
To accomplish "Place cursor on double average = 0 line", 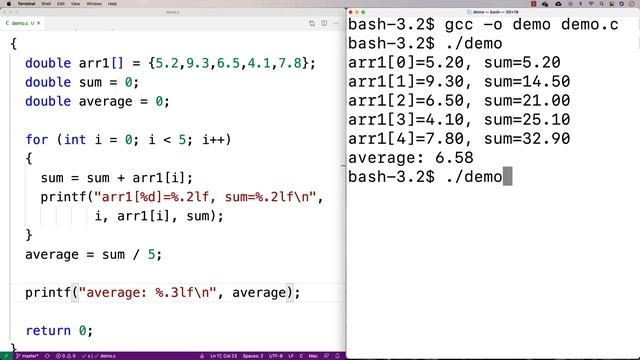I will pyautogui.click(x=97, y=101).
